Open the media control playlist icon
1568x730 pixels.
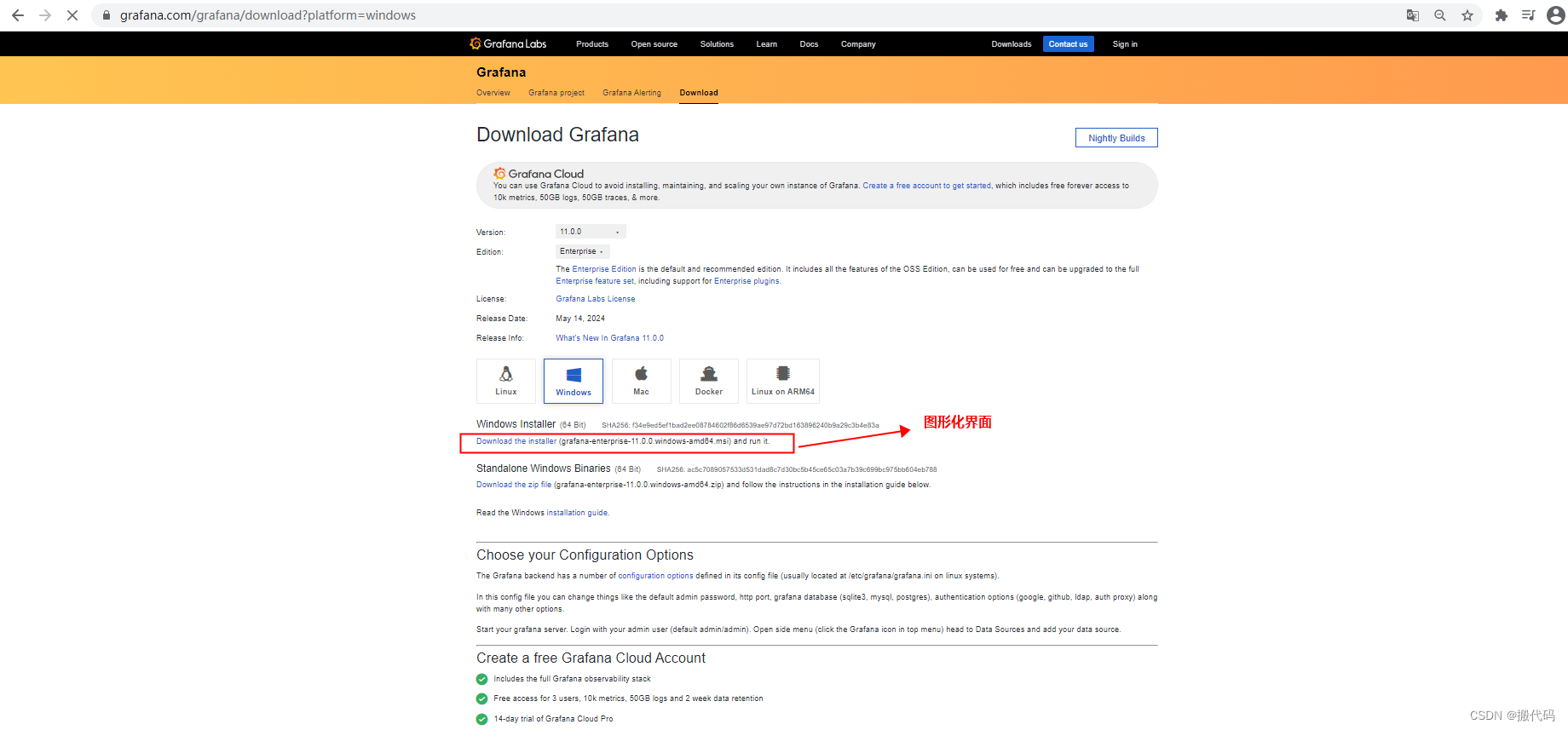[x=1529, y=15]
